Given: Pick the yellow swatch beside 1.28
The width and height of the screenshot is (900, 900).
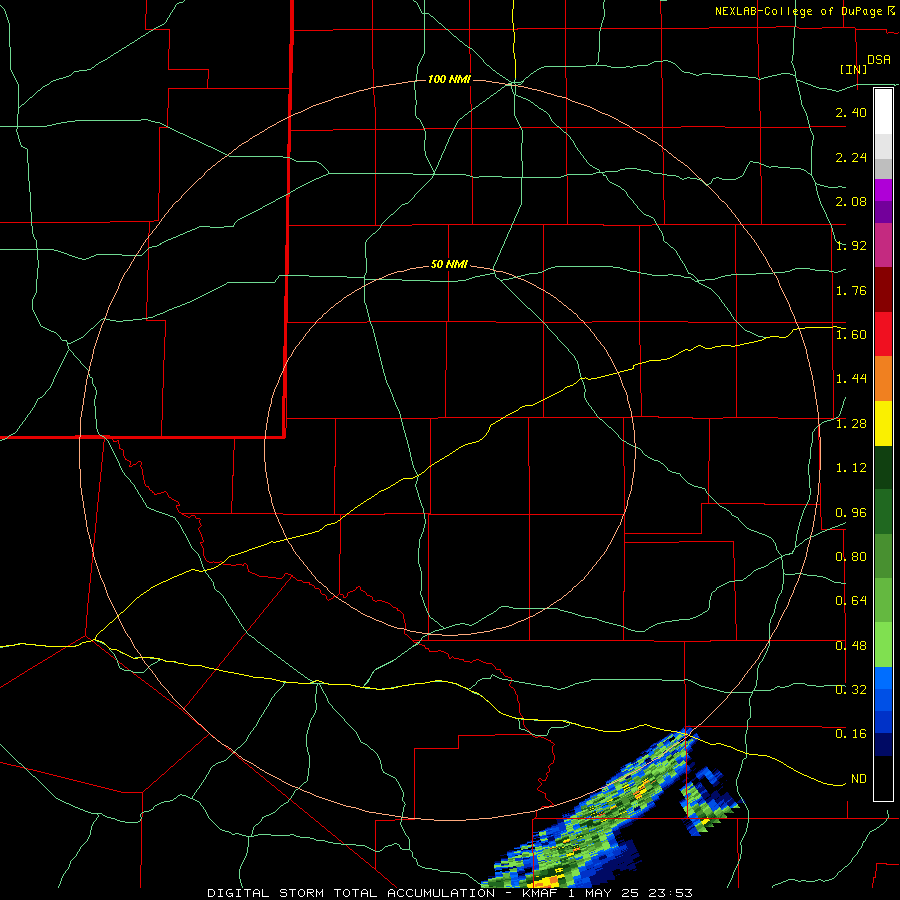Looking at the screenshot, I should pos(883,424).
